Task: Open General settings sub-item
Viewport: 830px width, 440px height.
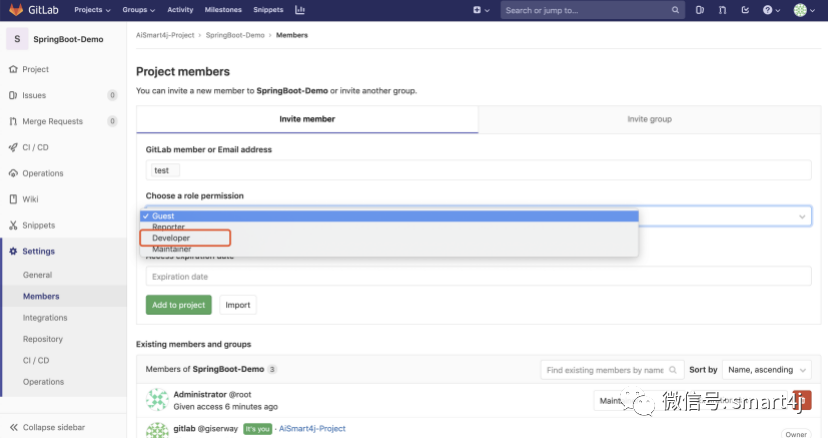Action: pos(37,275)
